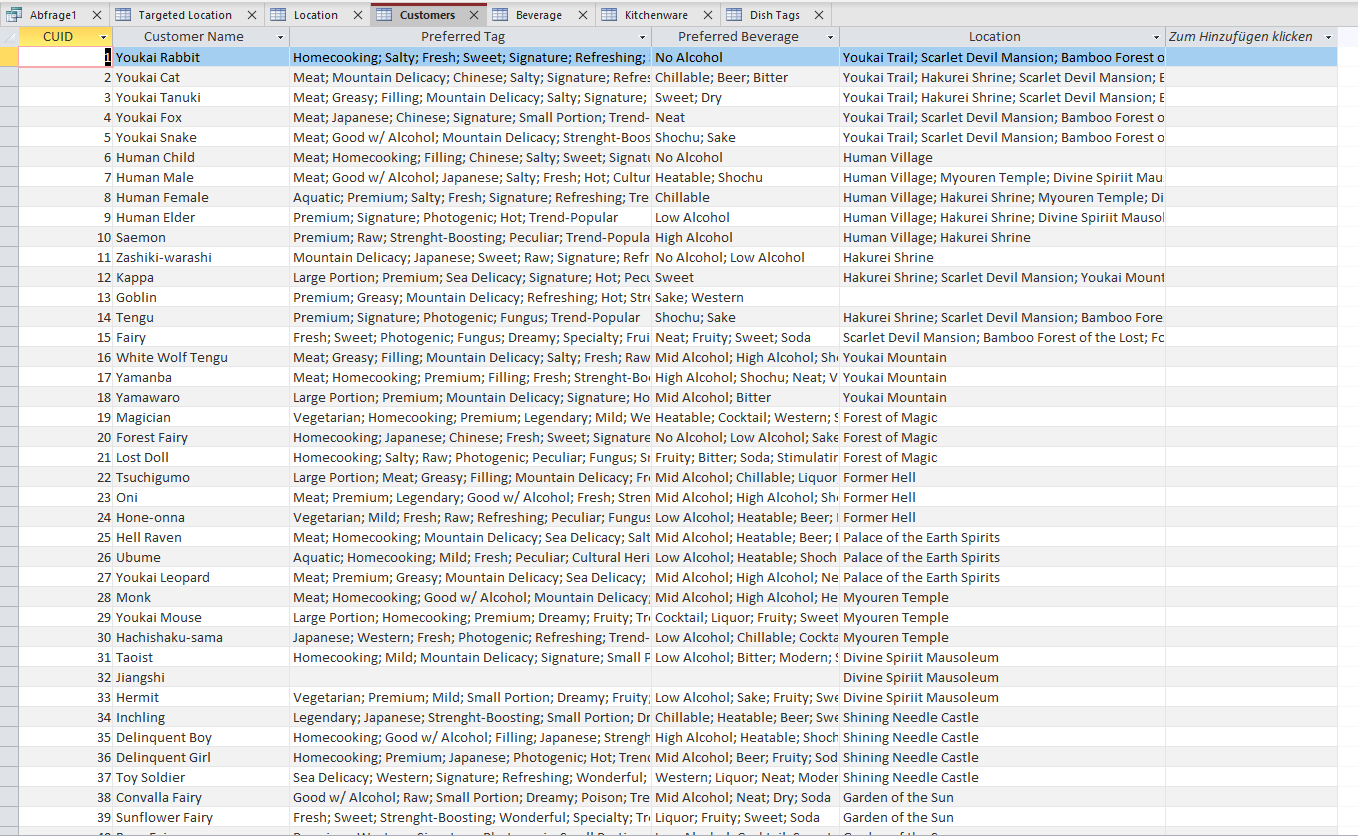Click the 'Shochu; Sake' beverage cell for Youkai Snake

(745, 137)
